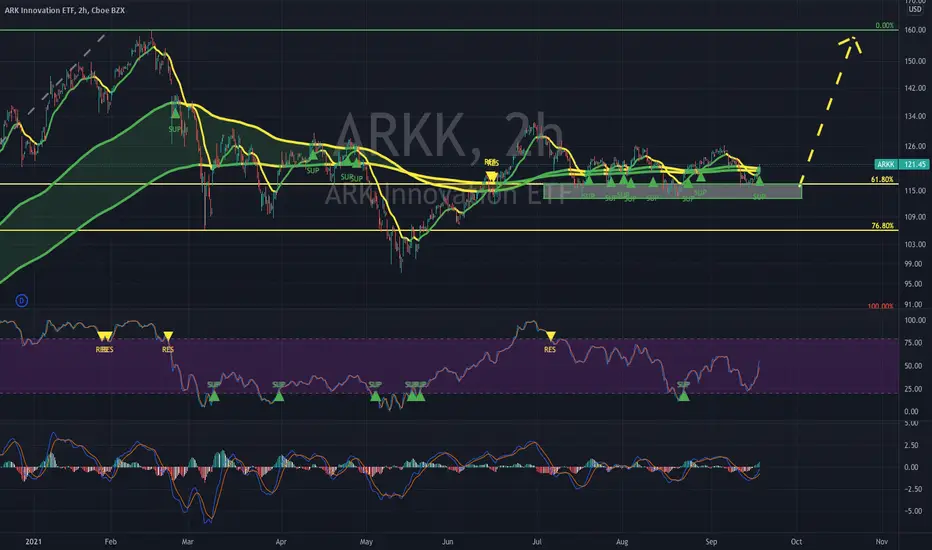932x550 pixels.
Task: Click the Sep label on time axis
Action: [x=711, y=542]
